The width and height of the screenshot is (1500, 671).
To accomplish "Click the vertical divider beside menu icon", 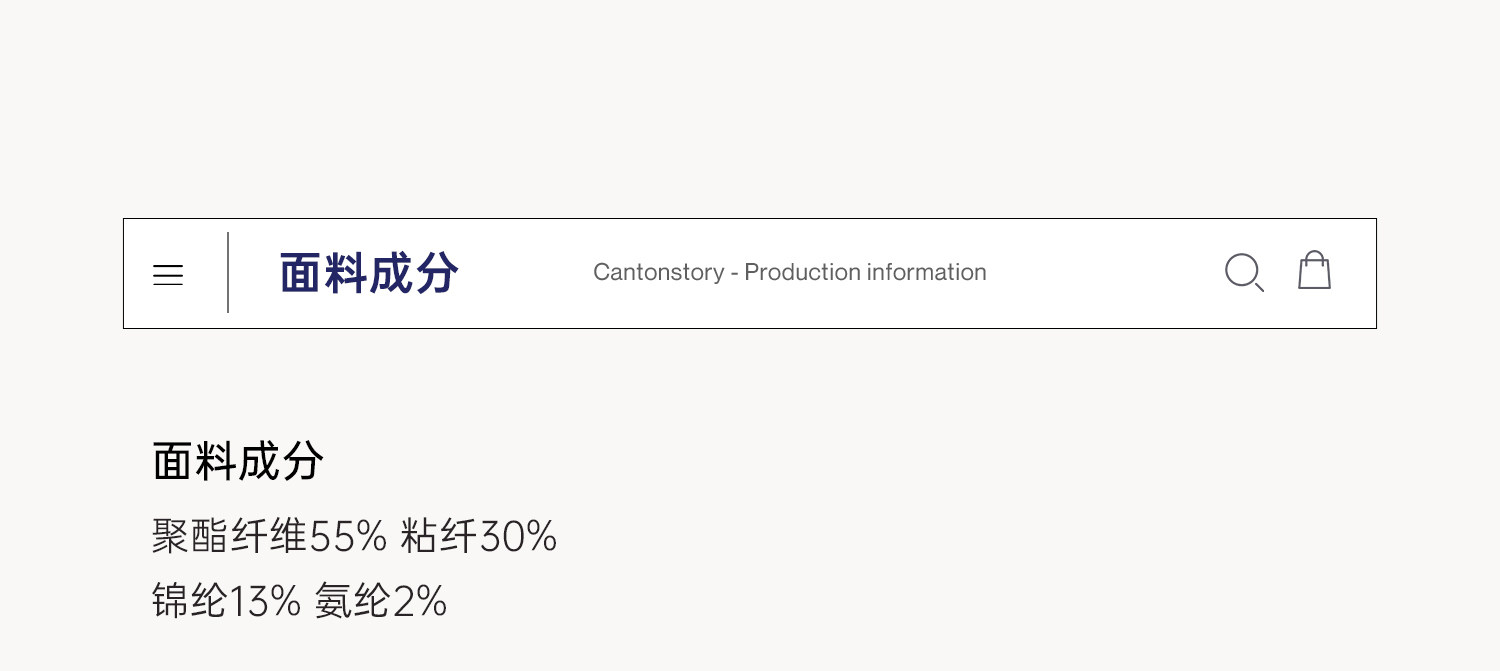I will 228,273.
